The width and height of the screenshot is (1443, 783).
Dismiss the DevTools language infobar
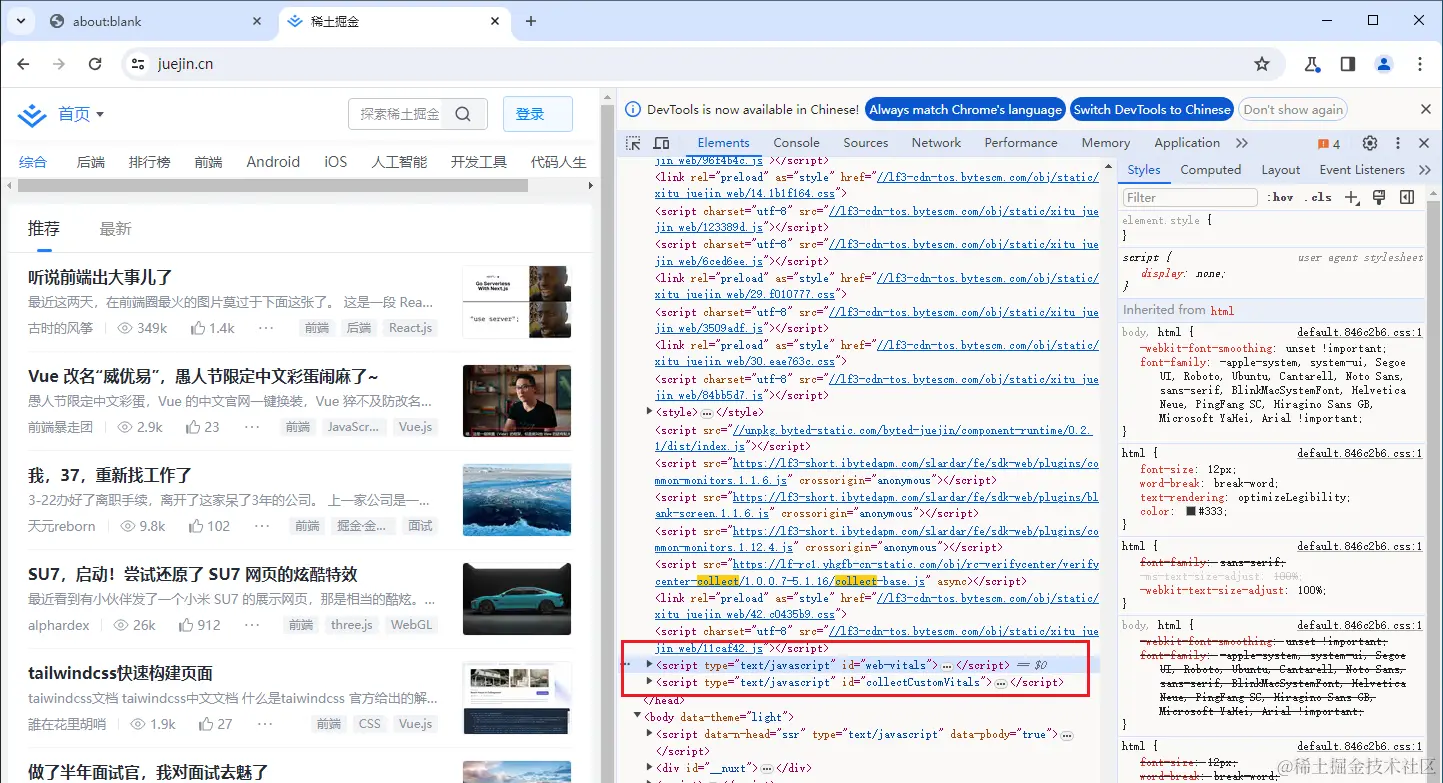(1426, 109)
